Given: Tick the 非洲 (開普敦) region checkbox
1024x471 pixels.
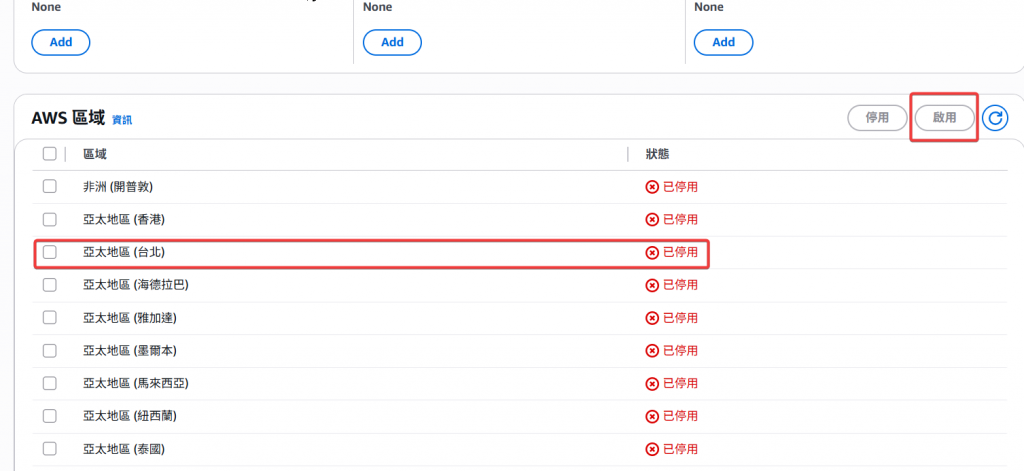Looking at the screenshot, I should click(50, 187).
